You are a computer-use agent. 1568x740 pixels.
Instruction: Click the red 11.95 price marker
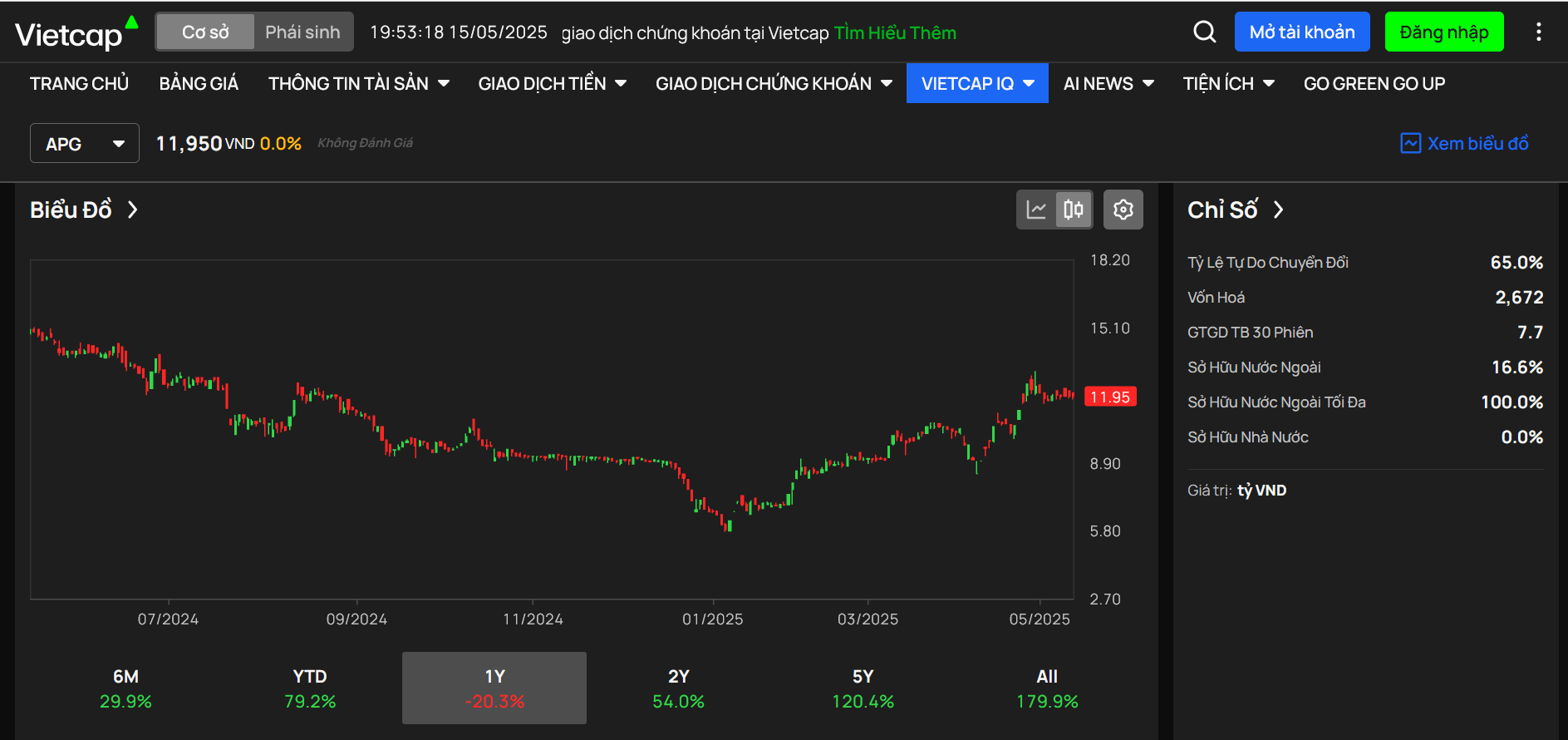1110,397
